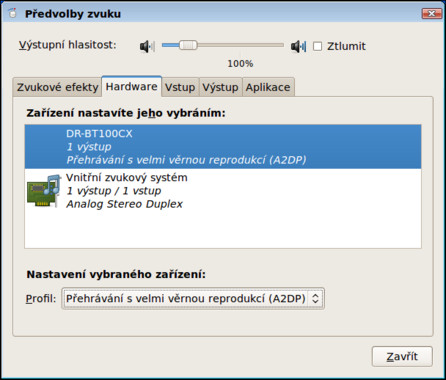The width and height of the screenshot is (446, 380).
Task: Select the DR-BT100CX device
Action: tap(223, 147)
